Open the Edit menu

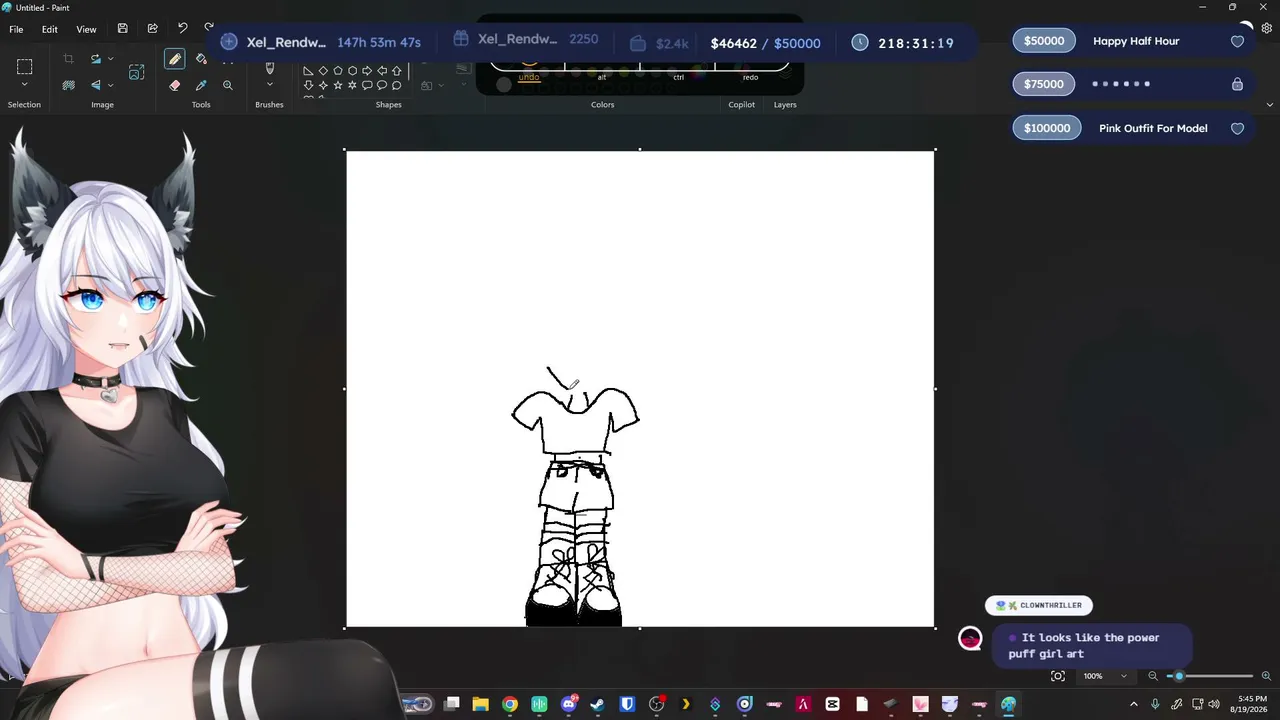pyautogui.click(x=49, y=29)
